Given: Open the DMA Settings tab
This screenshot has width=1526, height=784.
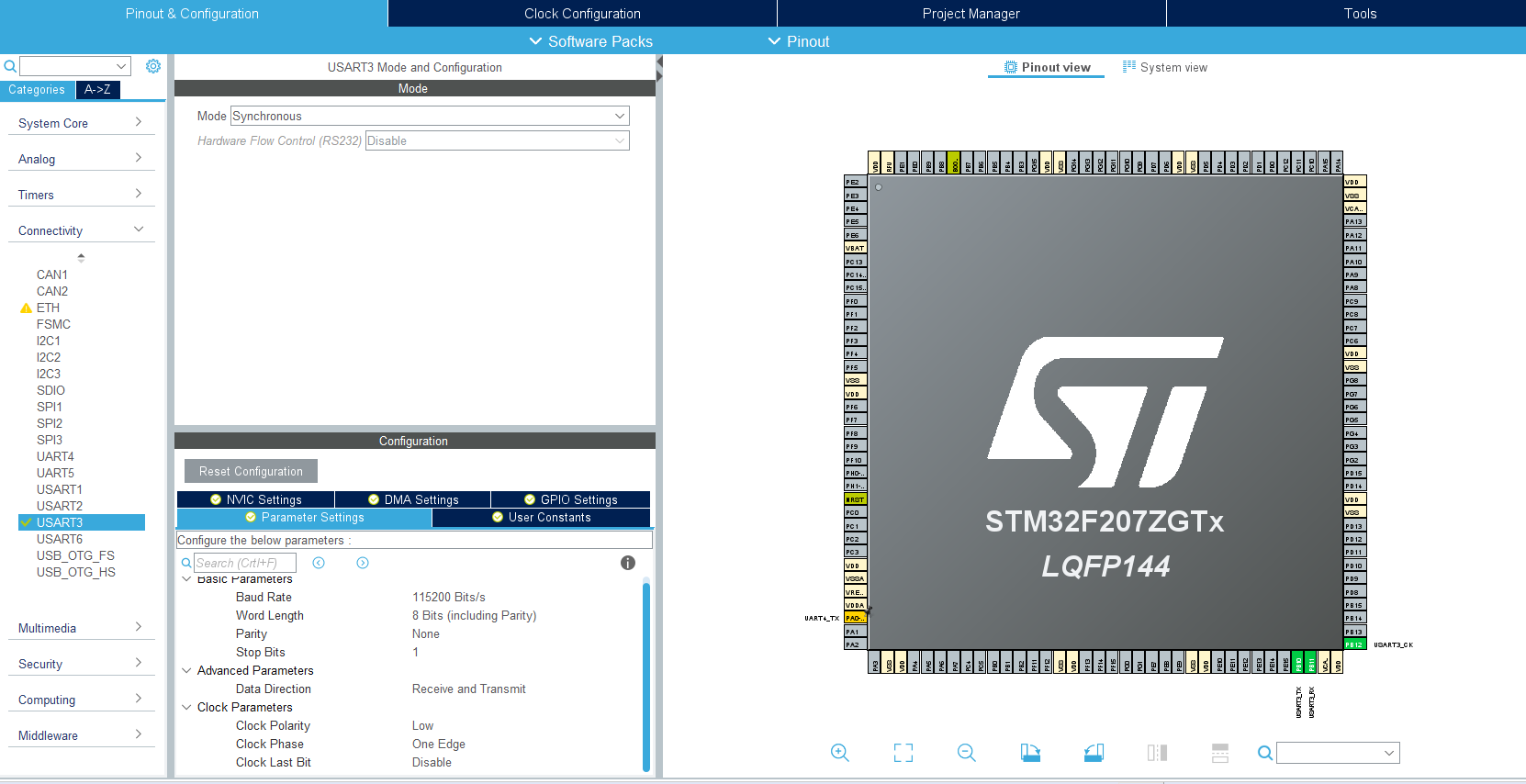Looking at the screenshot, I should click(412, 499).
